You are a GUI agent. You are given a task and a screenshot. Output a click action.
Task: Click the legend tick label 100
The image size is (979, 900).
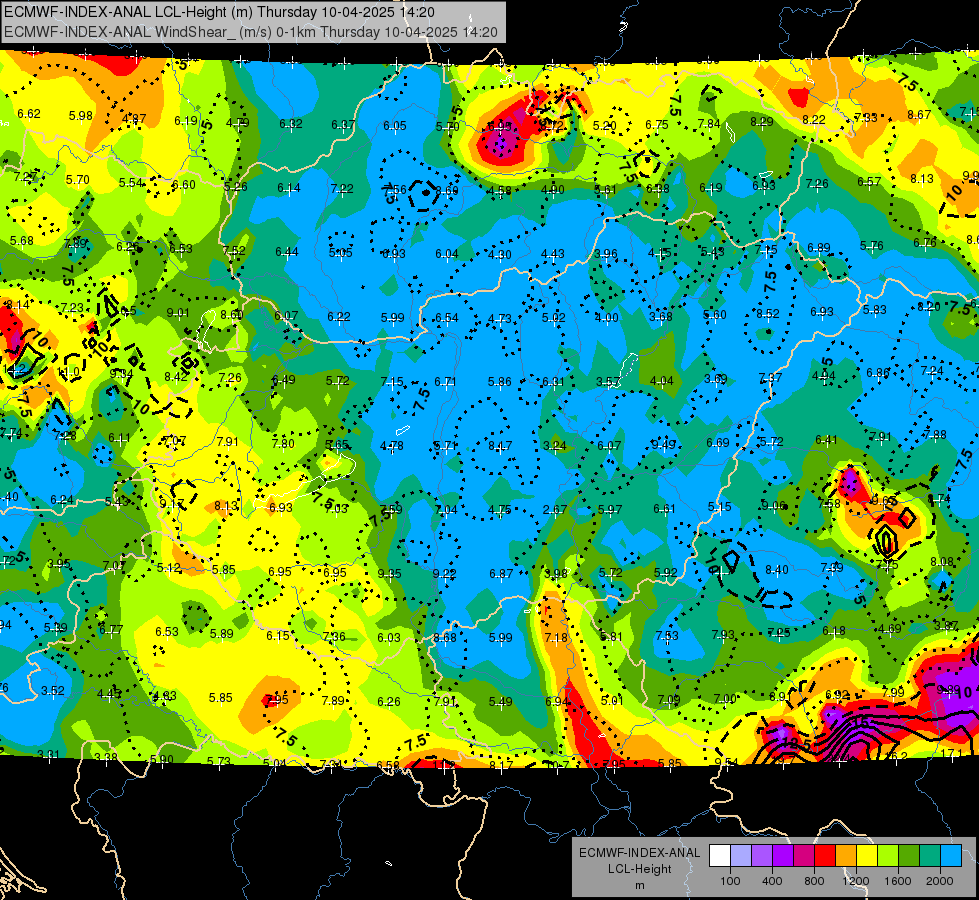tap(730, 881)
